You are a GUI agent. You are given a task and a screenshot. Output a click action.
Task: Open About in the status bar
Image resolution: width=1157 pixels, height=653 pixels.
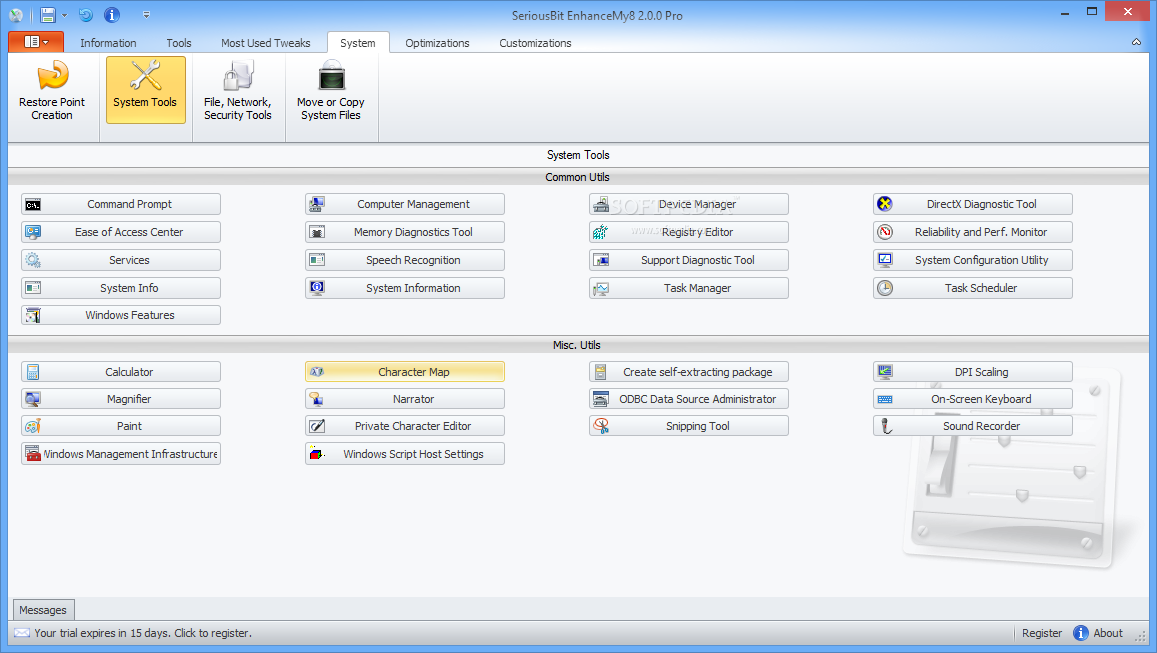tap(1099, 633)
